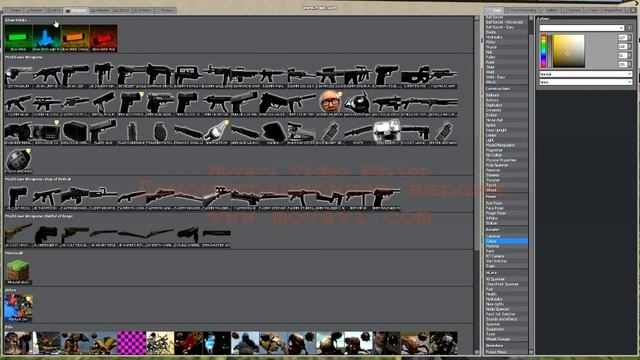Click the blue value stepper arrows

(630, 55)
